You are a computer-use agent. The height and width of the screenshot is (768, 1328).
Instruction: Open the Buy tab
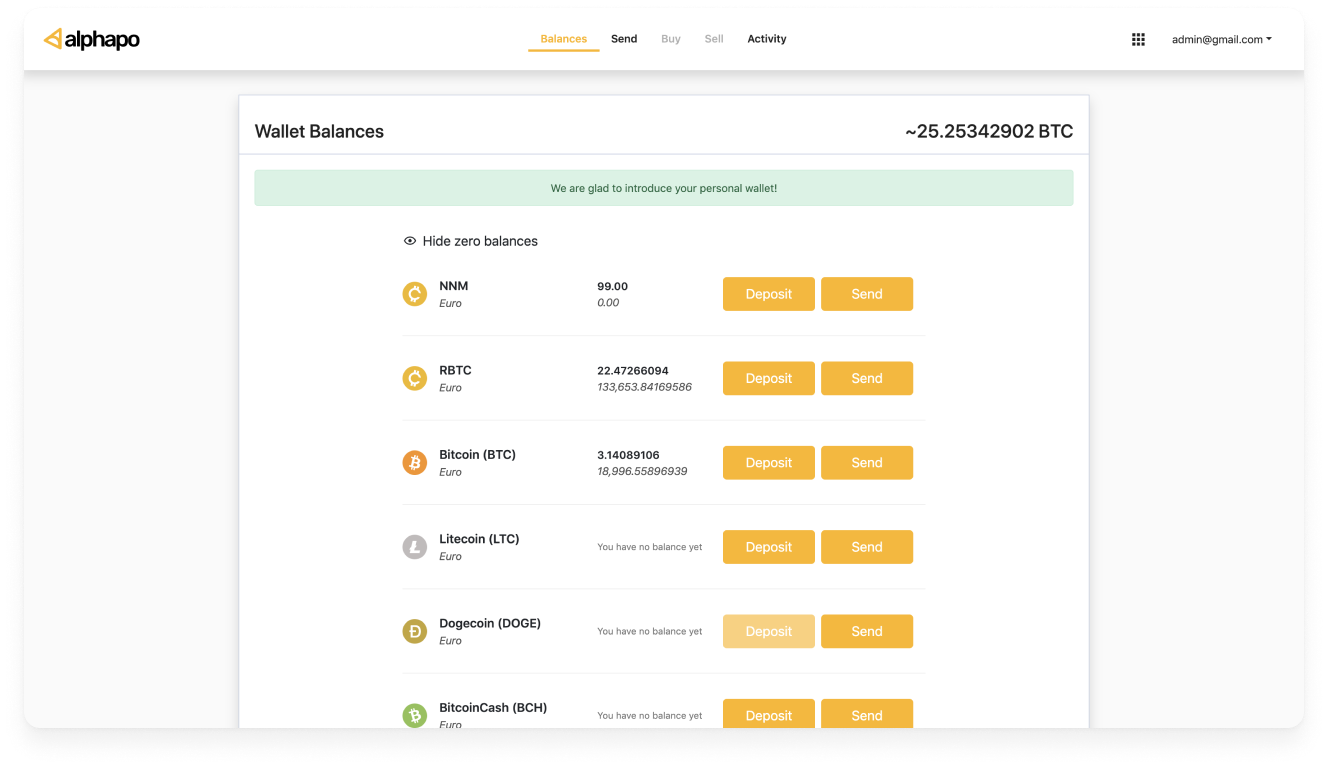(x=671, y=39)
